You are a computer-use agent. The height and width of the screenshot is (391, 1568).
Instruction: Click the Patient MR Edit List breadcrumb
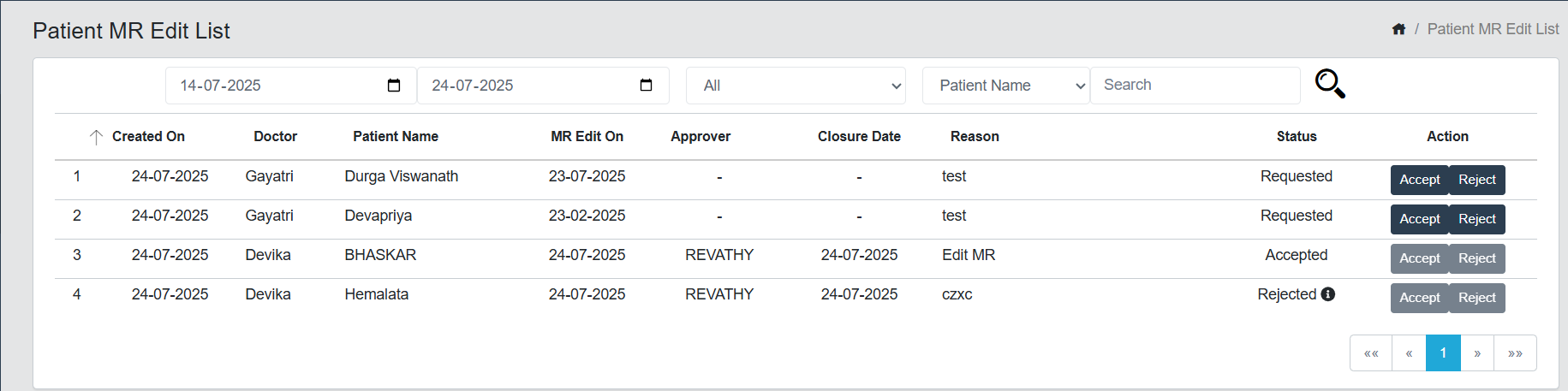(1493, 29)
